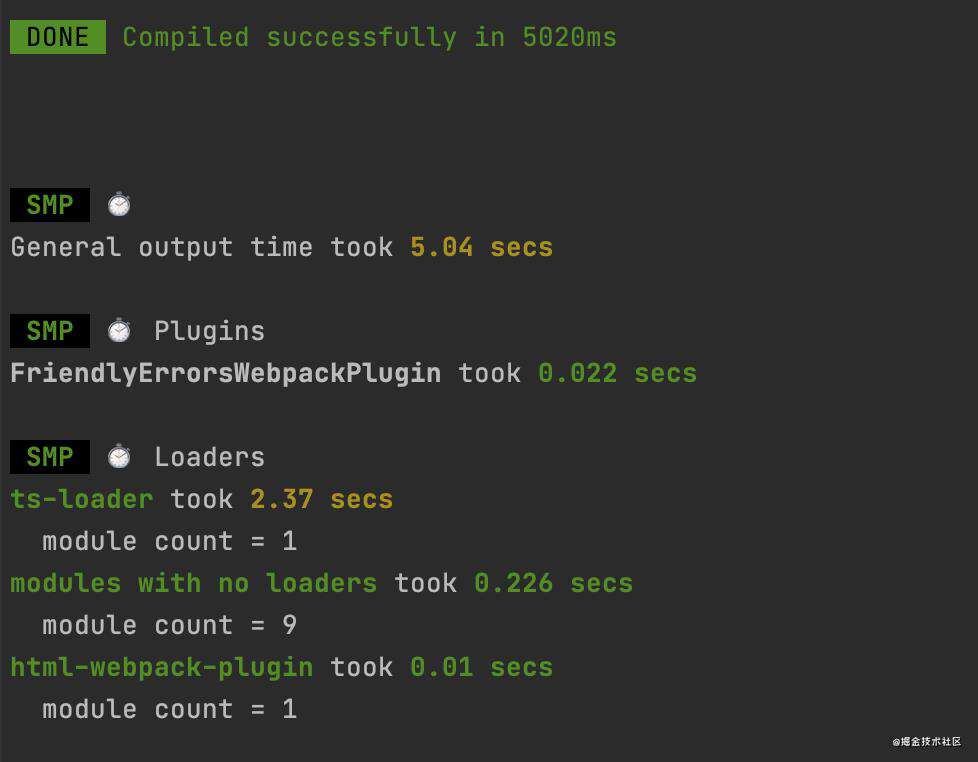Click the modules with no loaders text

click(x=193, y=584)
